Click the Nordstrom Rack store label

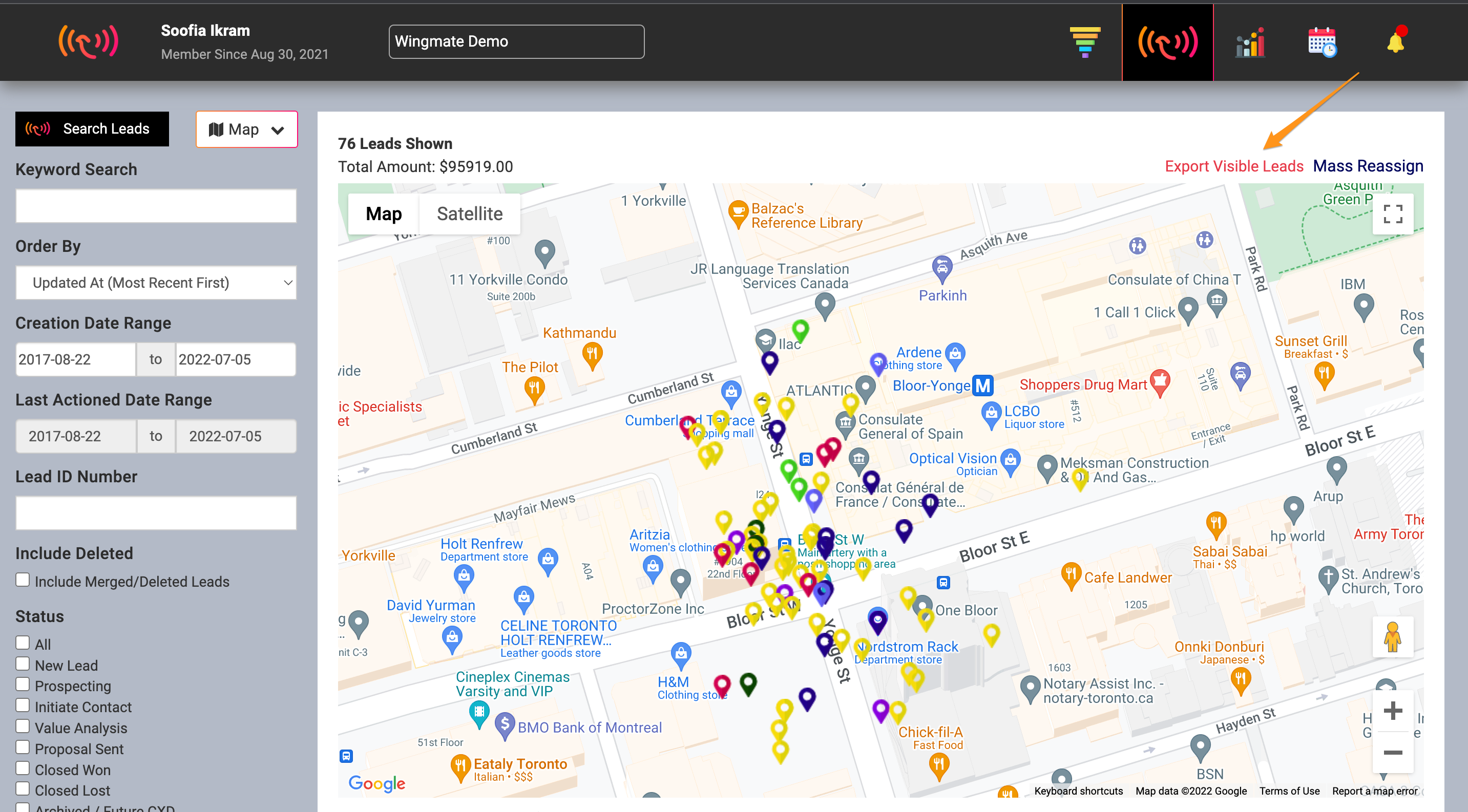[907, 653]
